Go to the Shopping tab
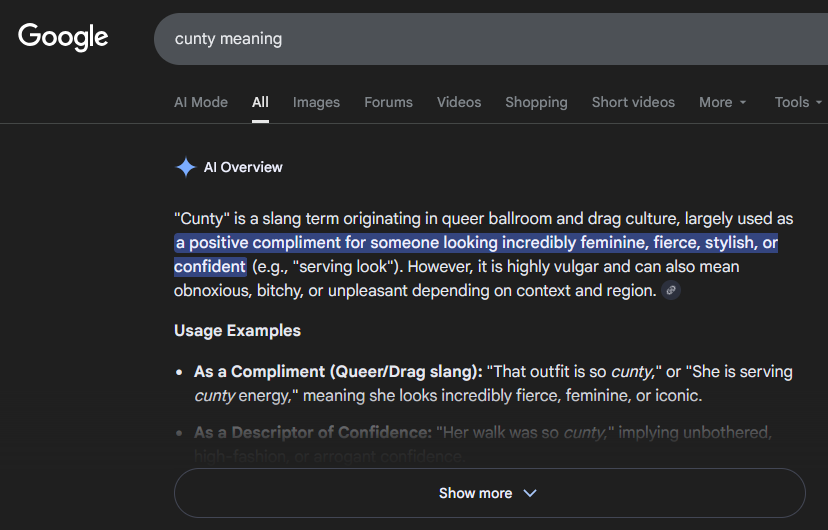Image resolution: width=828 pixels, height=530 pixels. click(536, 102)
